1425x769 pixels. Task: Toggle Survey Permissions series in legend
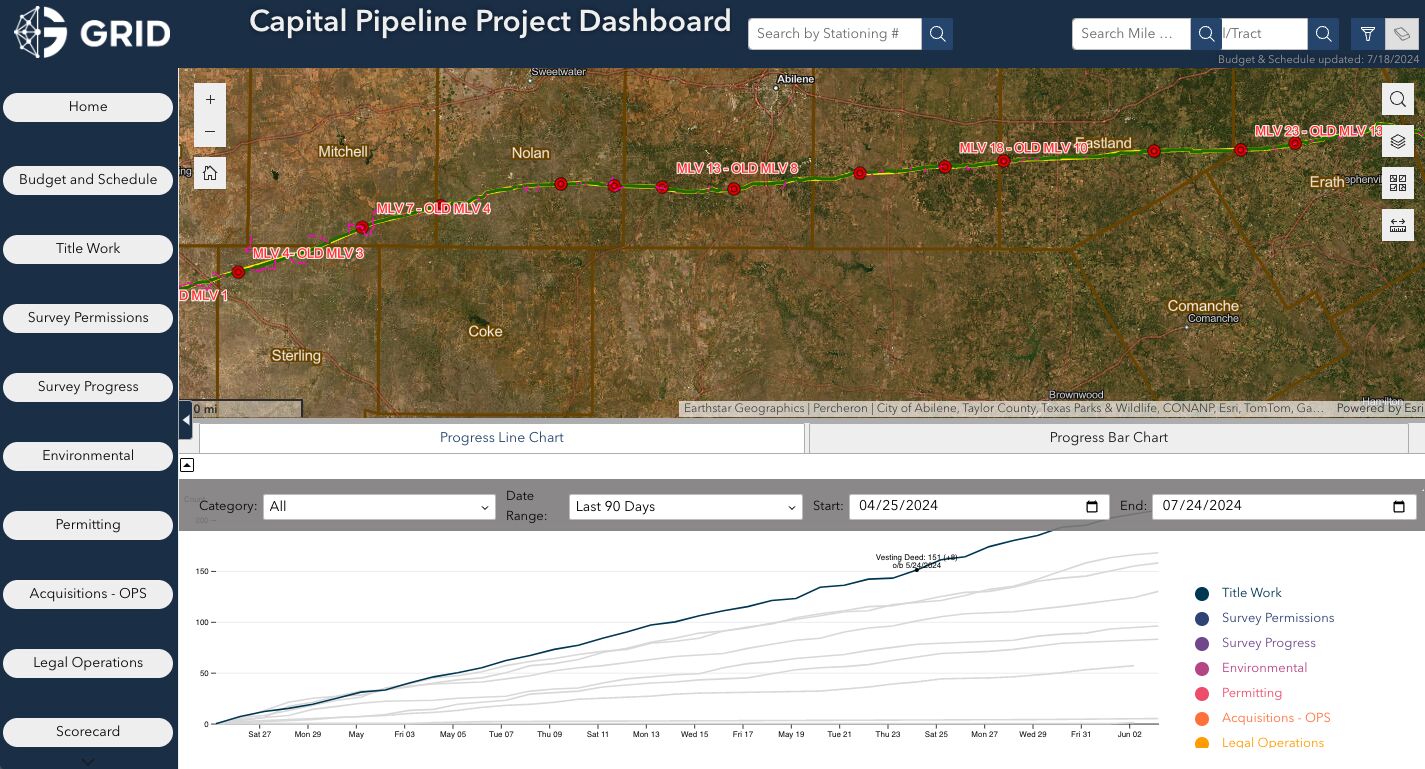(1277, 618)
